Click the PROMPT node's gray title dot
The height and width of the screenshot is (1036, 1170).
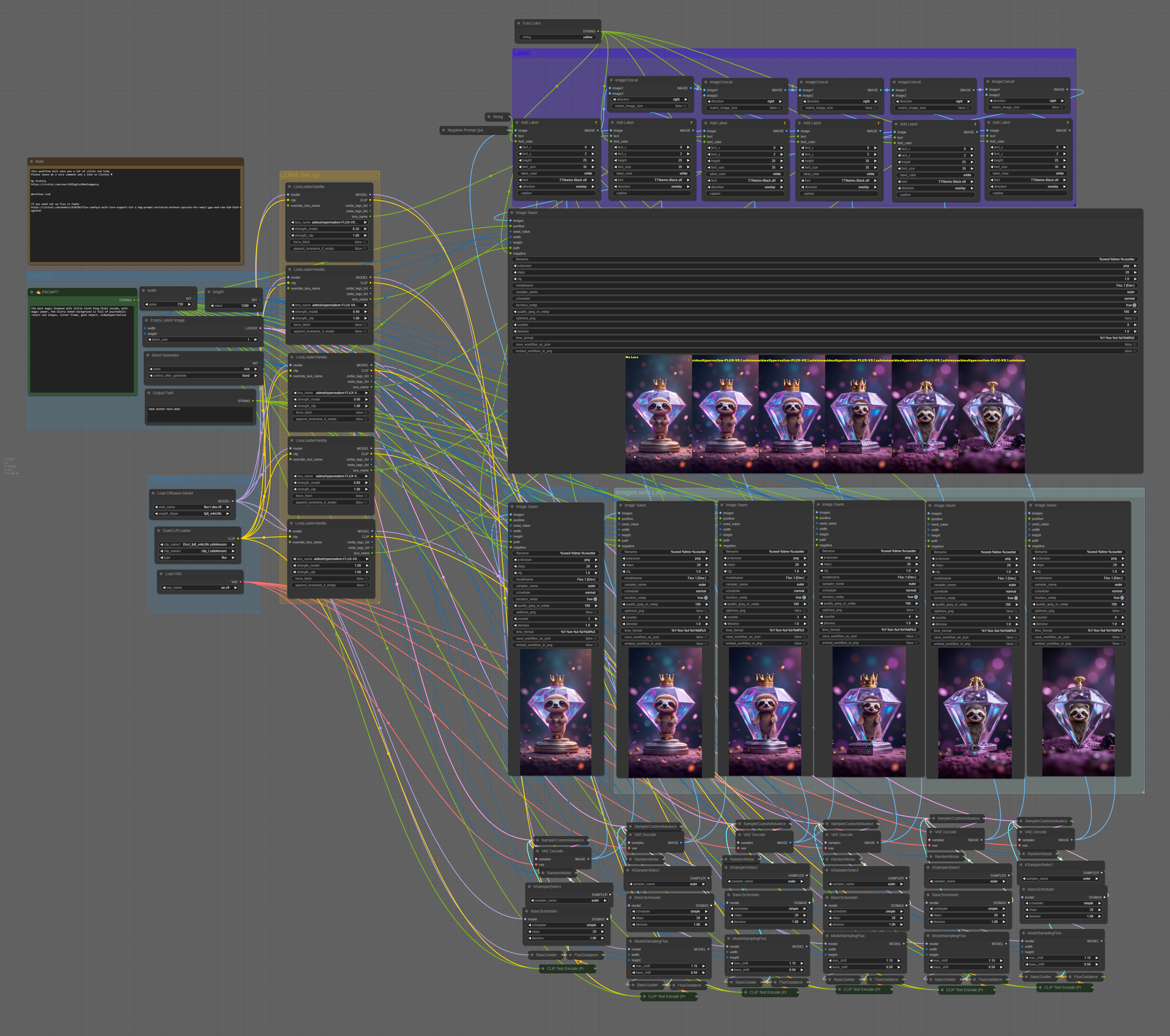coord(31,292)
